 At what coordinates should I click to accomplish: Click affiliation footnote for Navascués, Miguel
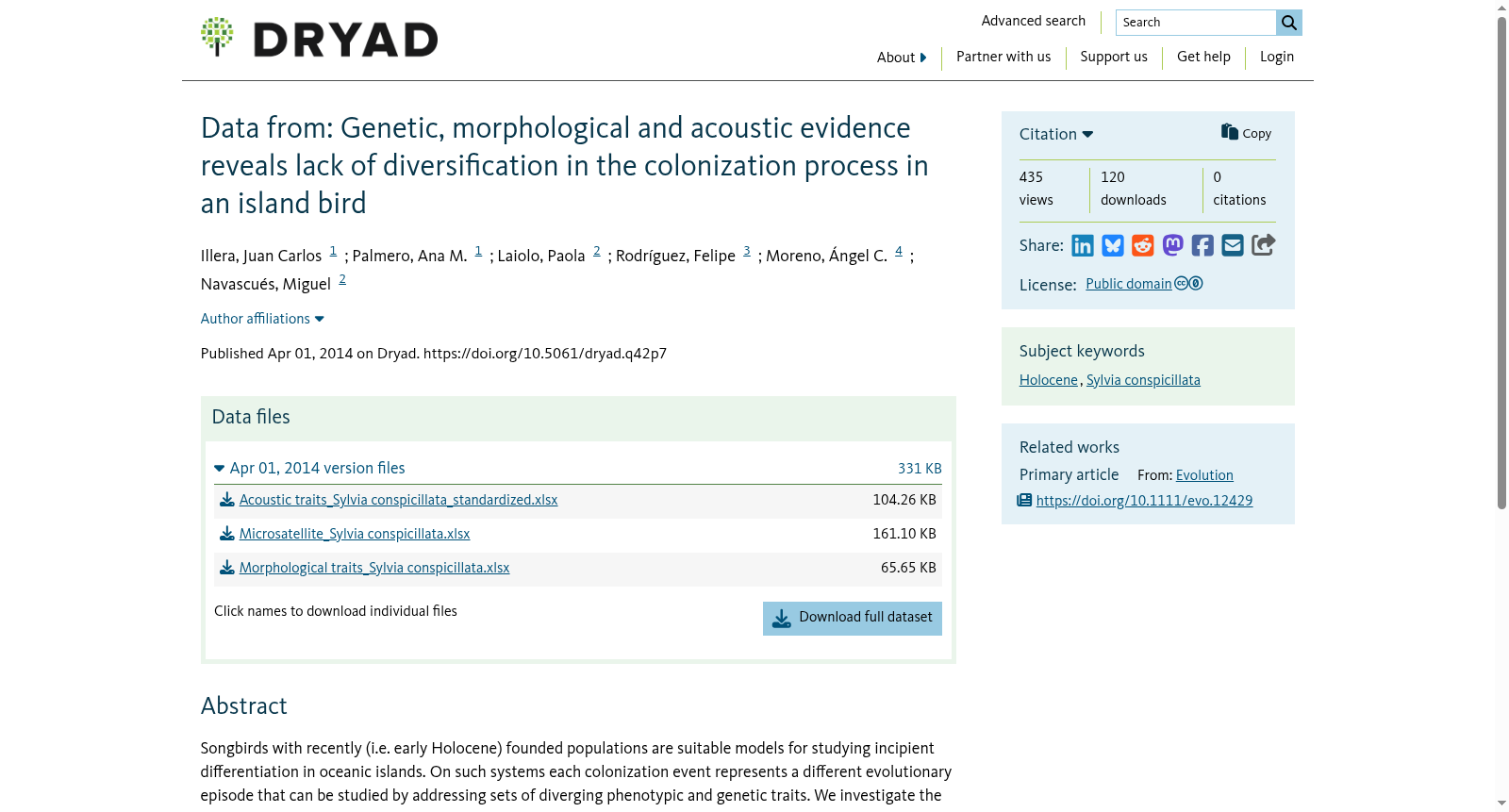tap(342, 279)
